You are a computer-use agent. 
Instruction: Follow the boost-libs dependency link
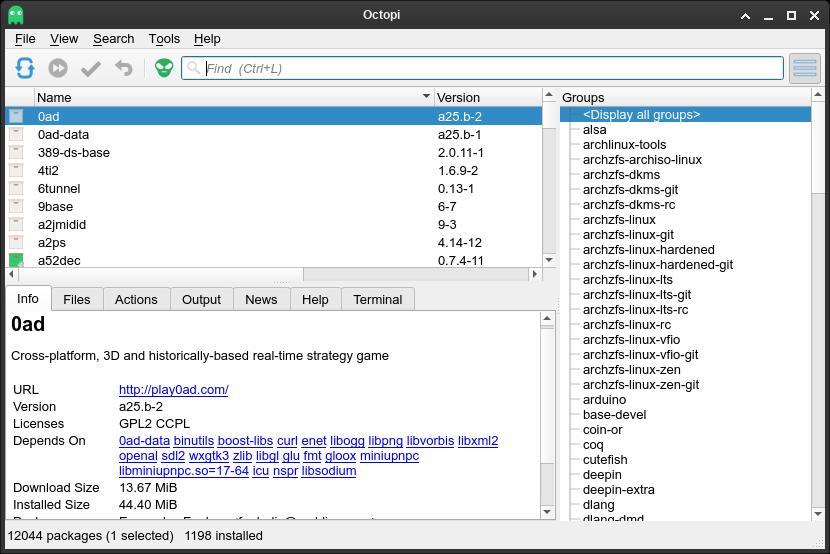[245, 441]
